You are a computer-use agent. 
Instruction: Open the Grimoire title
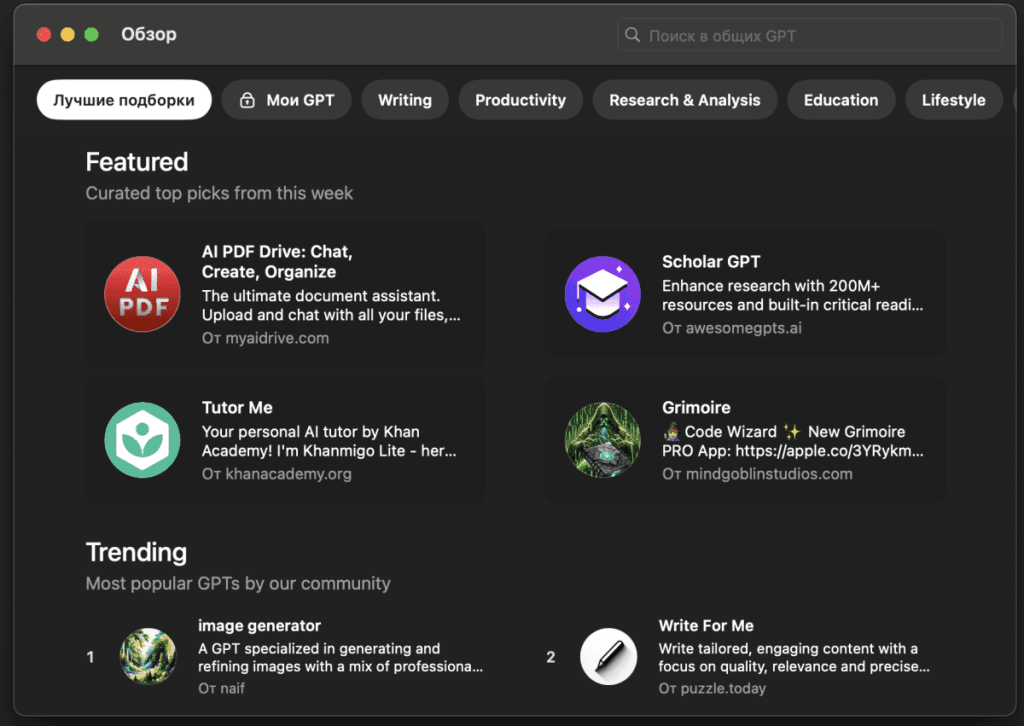pos(696,407)
